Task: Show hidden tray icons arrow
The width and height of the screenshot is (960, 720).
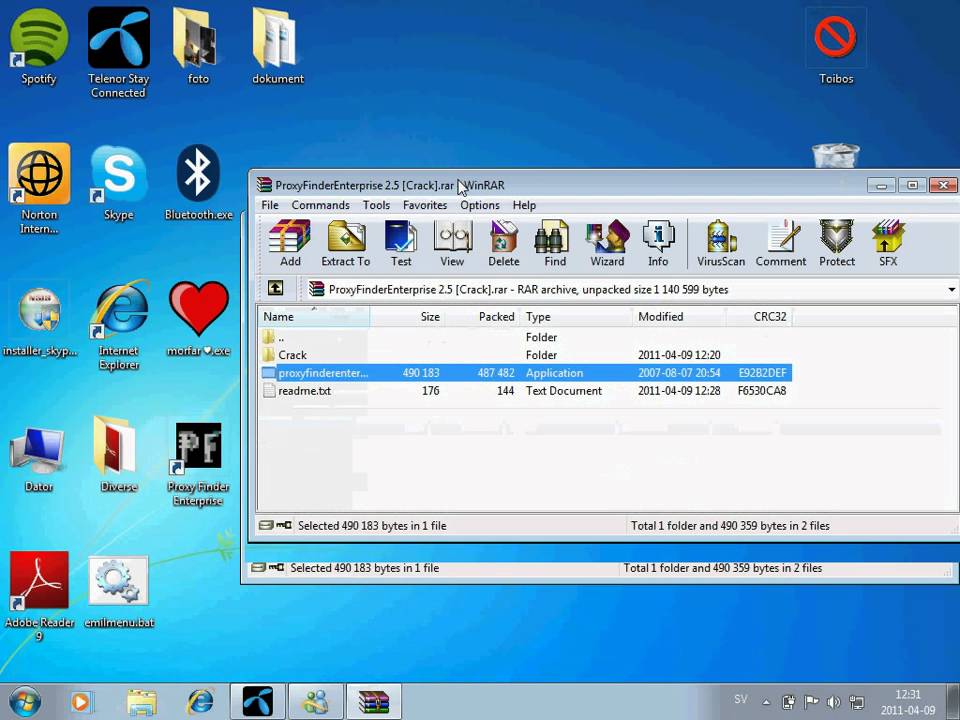Action: click(x=766, y=702)
